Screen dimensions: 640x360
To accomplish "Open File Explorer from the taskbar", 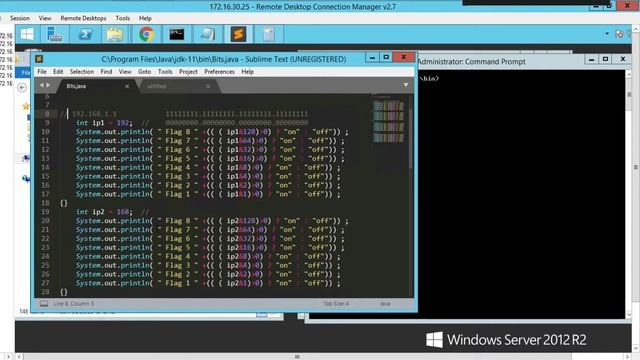I will [x=115, y=34].
